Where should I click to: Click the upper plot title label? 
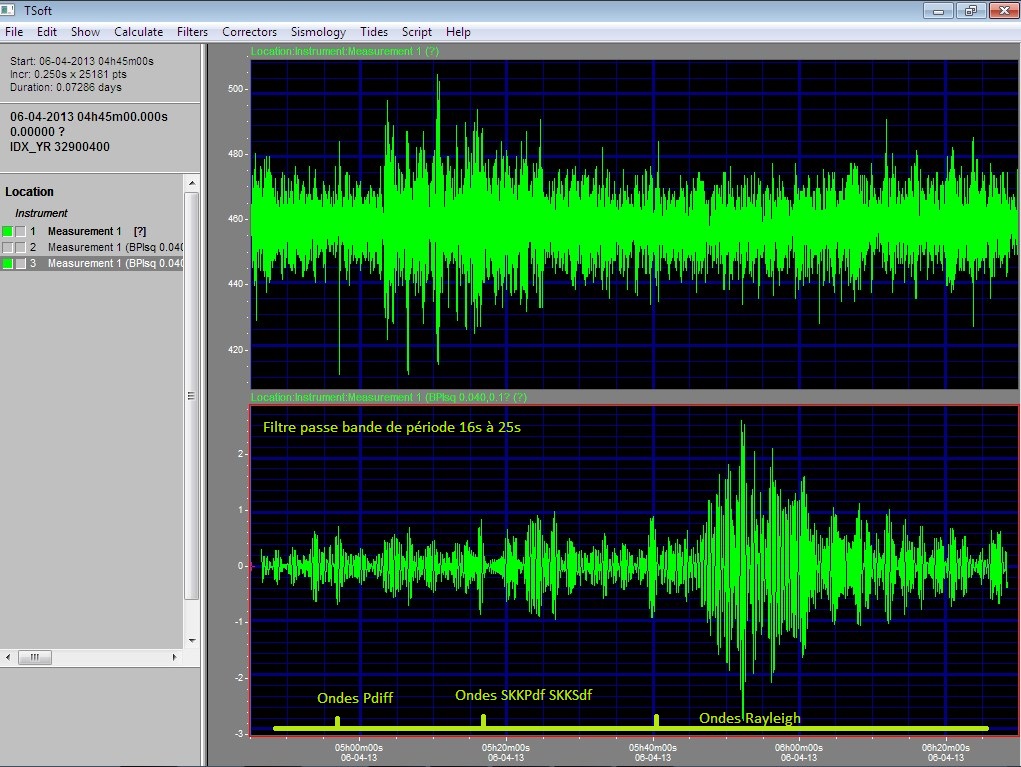tap(345, 51)
